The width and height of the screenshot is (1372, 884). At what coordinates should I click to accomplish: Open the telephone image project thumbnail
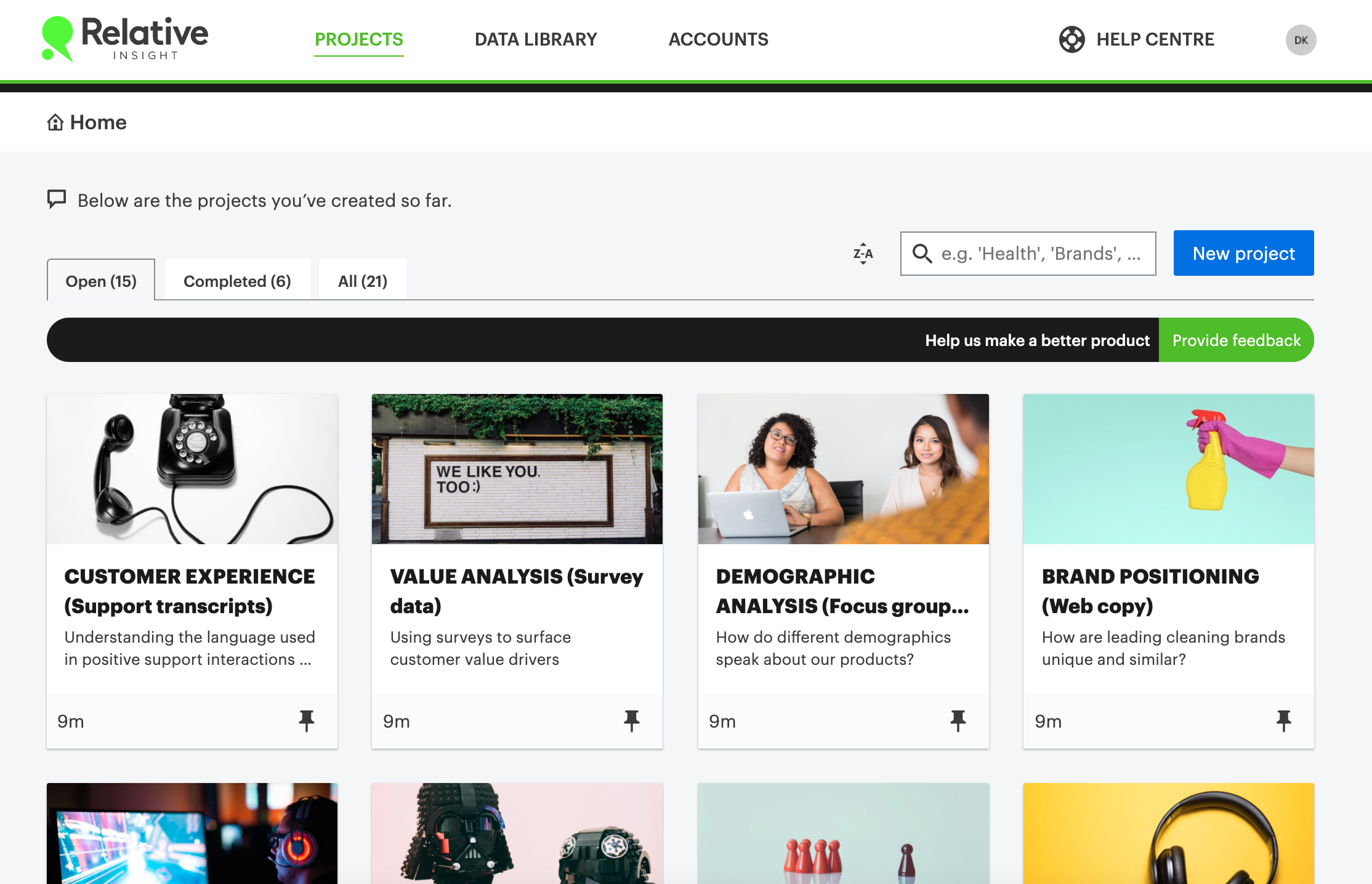click(192, 469)
